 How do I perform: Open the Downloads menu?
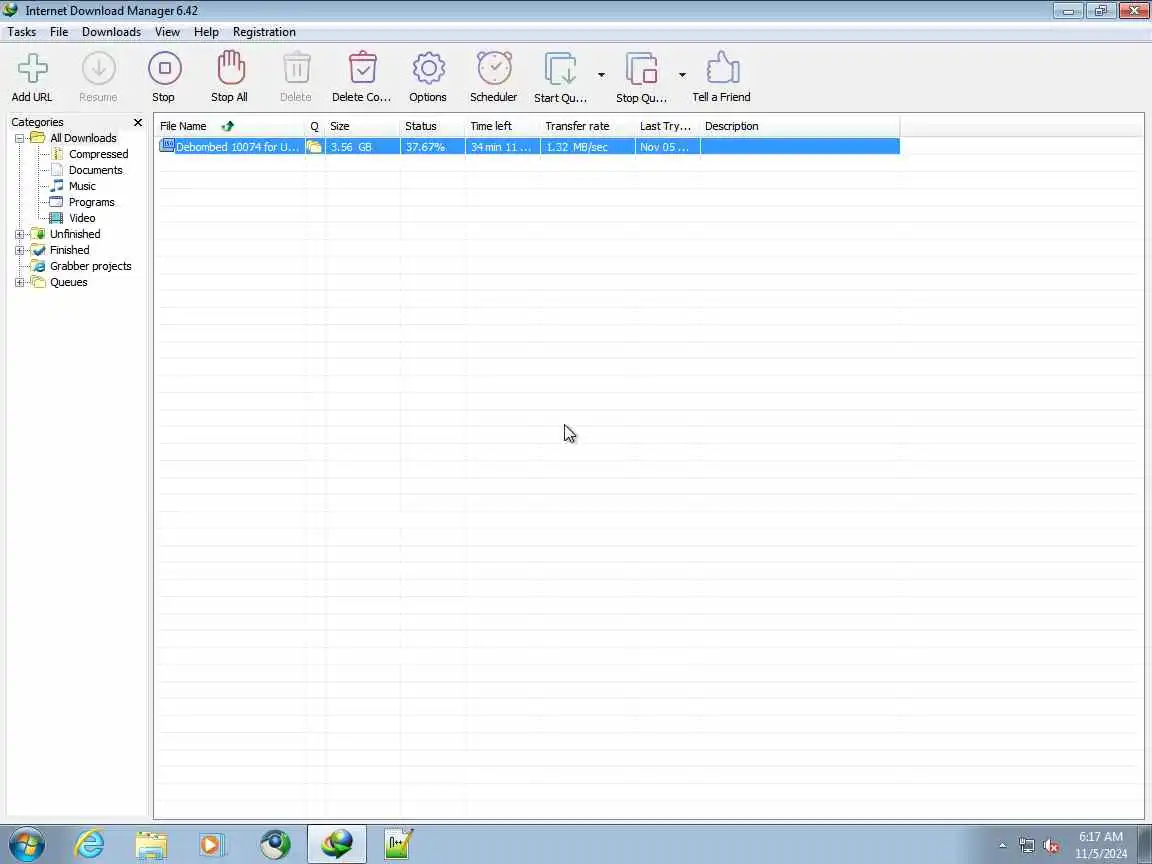pos(111,32)
